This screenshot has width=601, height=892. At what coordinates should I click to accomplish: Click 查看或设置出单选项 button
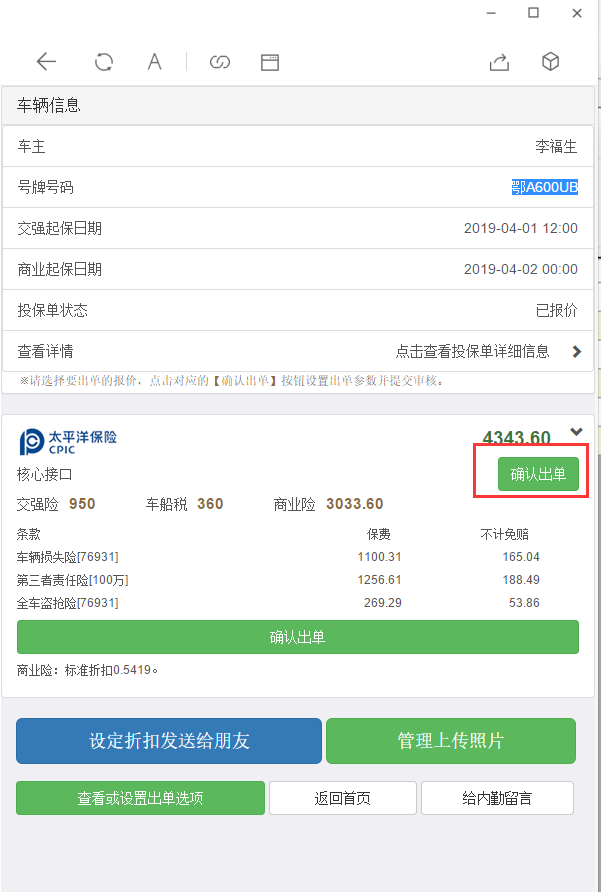pyautogui.click(x=141, y=798)
